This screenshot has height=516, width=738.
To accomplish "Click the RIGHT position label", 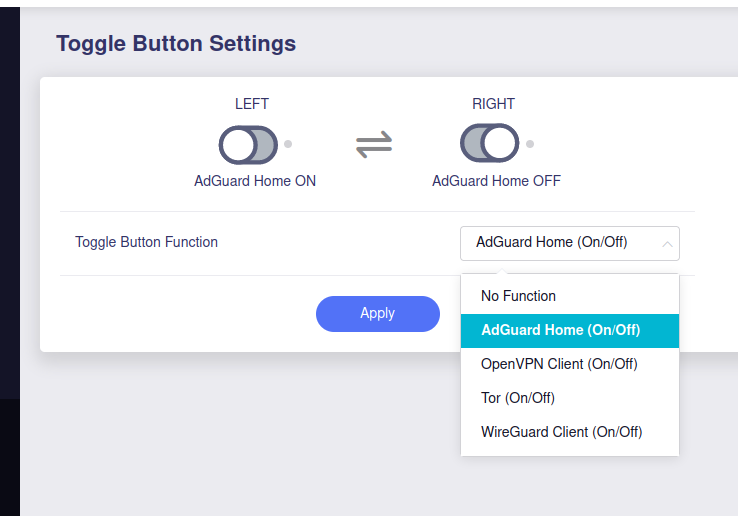I will coord(493,104).
